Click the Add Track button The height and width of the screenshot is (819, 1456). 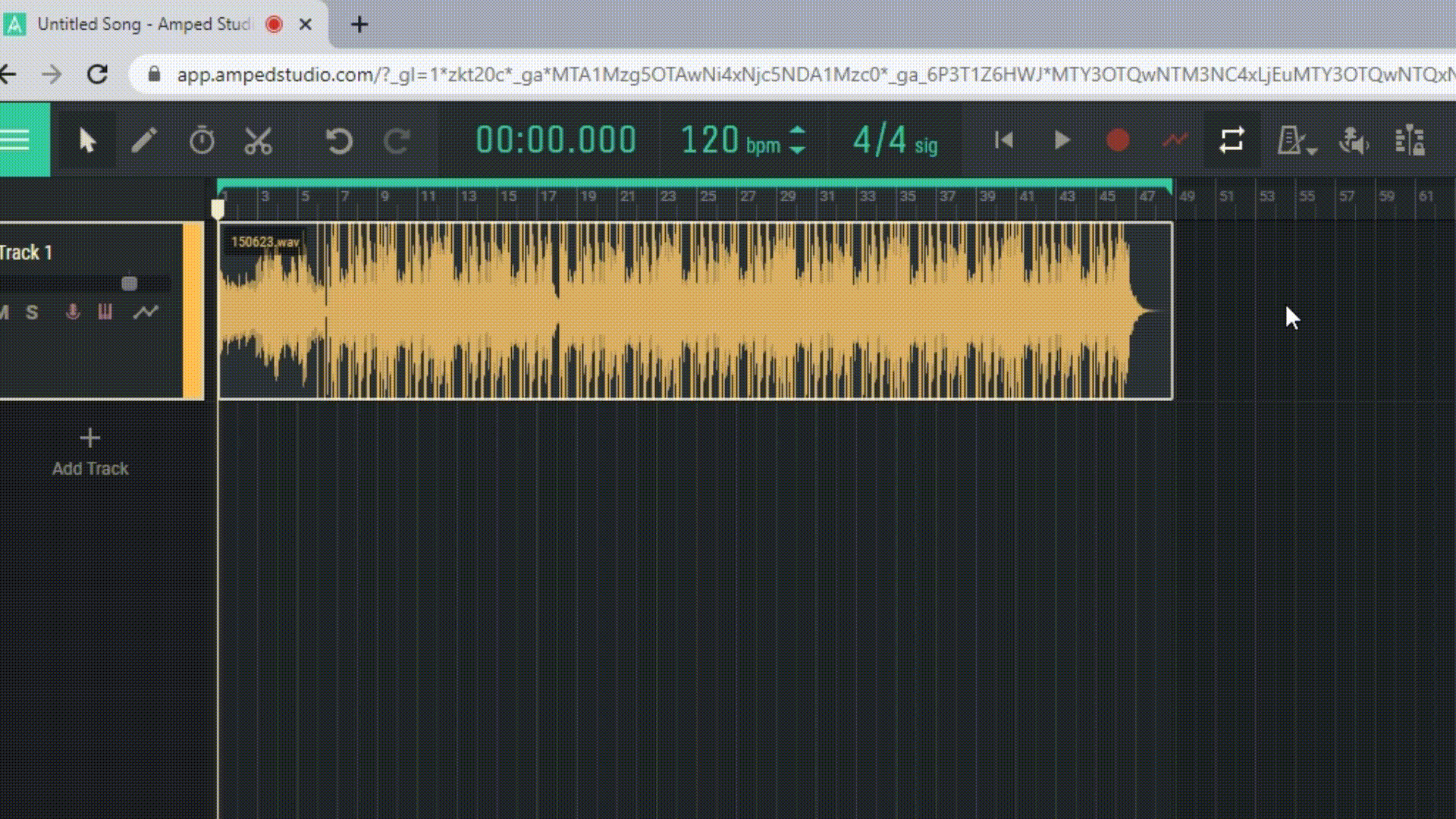(x=90, y=453)
